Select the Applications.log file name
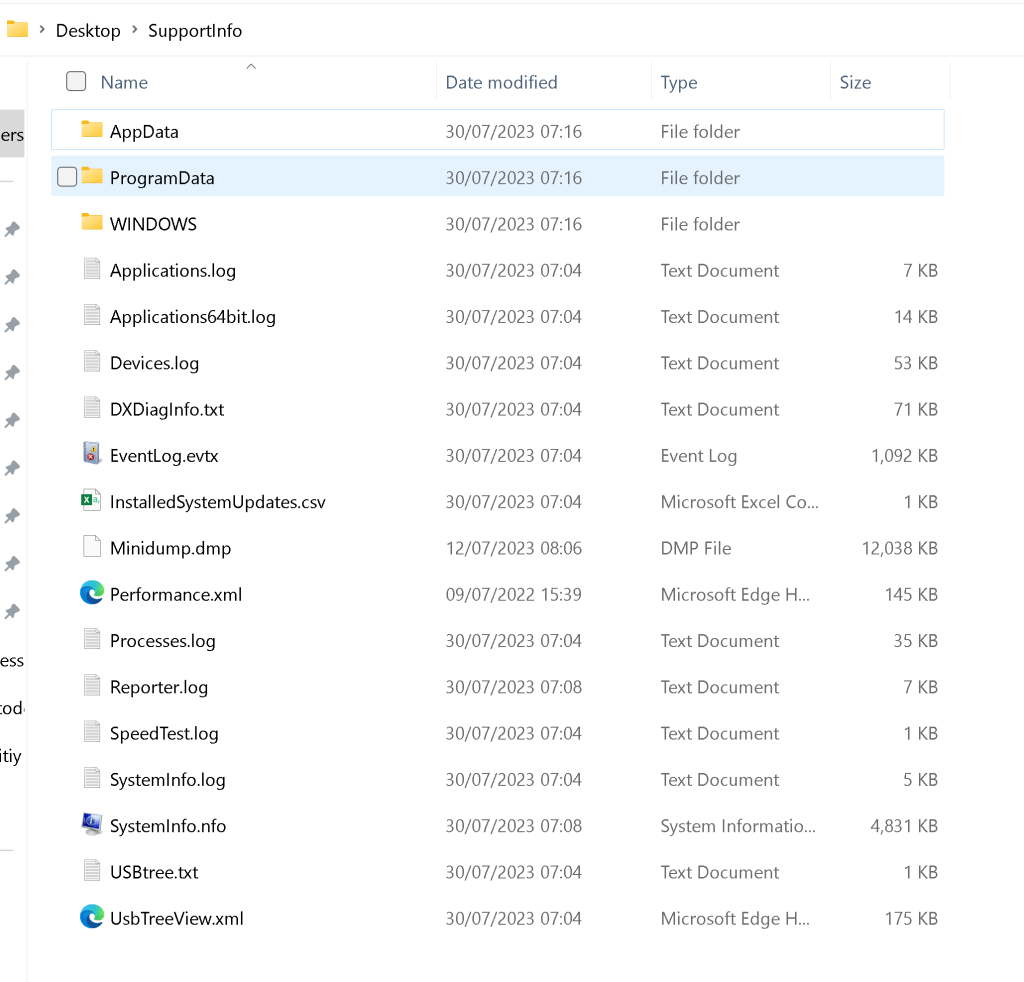Screen dimensions: 1024x982 click(173, 271)
